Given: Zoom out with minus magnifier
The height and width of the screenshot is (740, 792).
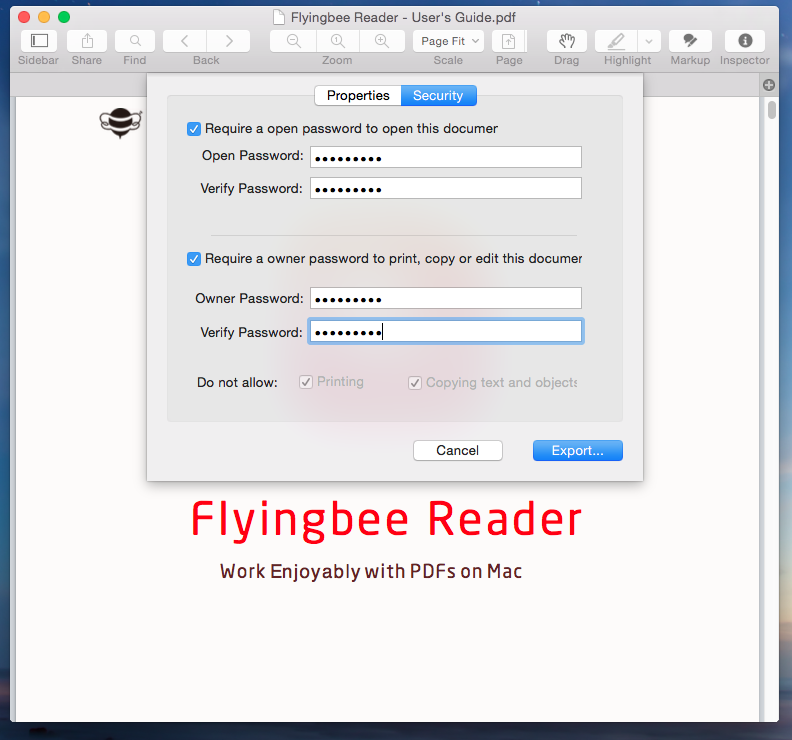Looking at the screenshot, I should (x=293, y=41).
